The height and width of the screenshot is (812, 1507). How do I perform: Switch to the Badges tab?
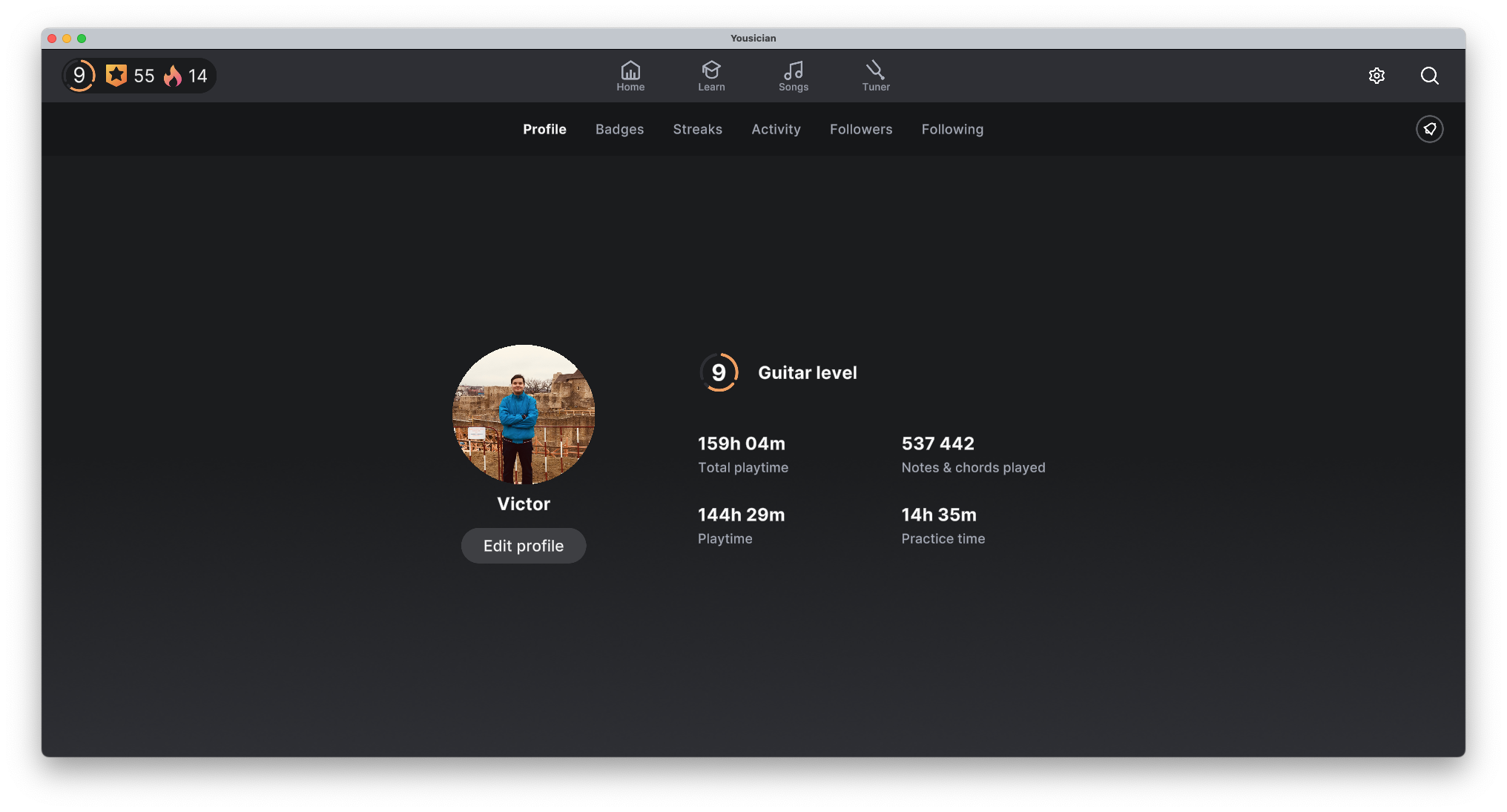(x=619, y=129)
